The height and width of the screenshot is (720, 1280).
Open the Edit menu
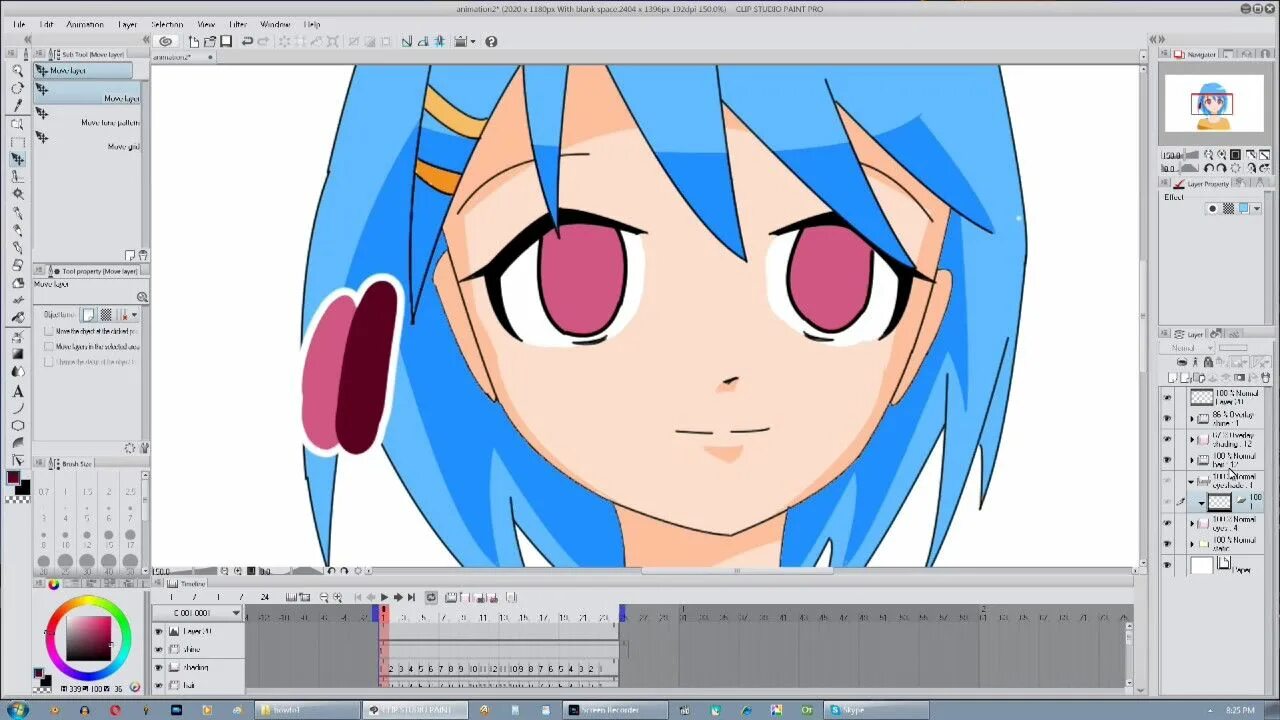pyautogui.click(x=47, y=24)
